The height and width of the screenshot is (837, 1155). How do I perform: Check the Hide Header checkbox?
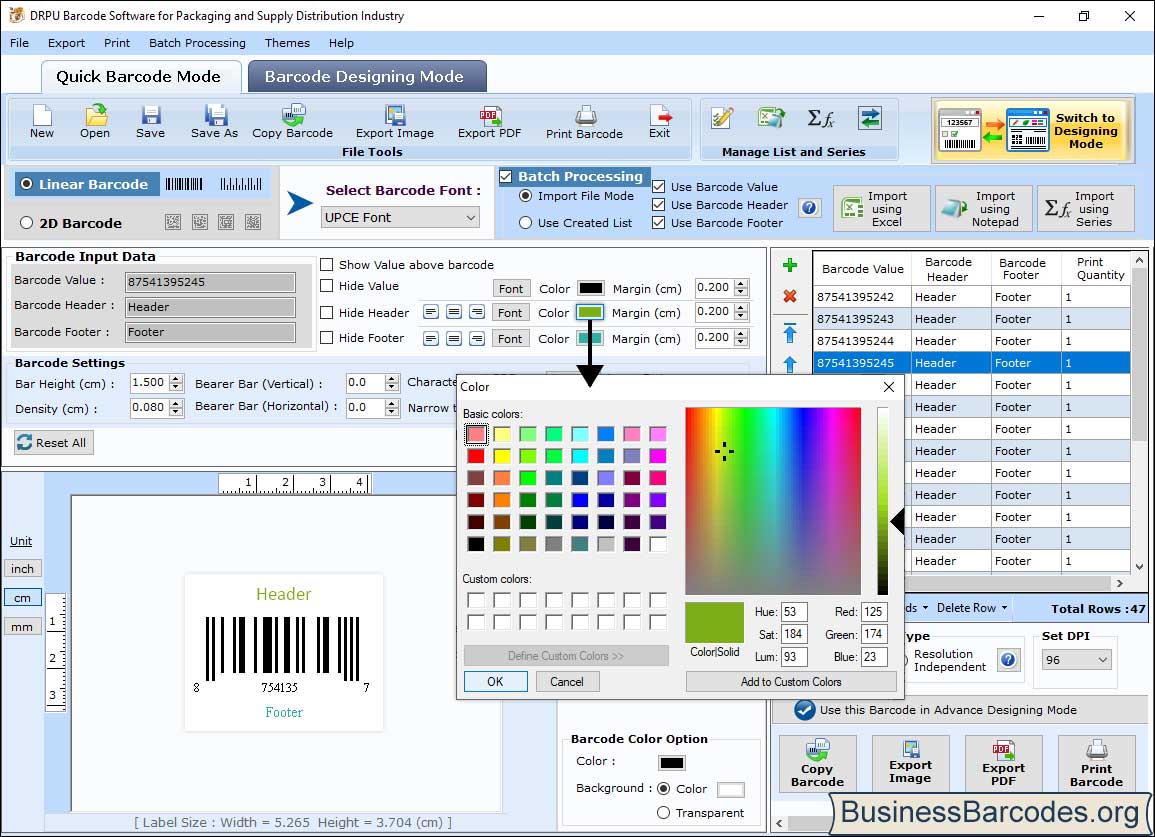327,312
